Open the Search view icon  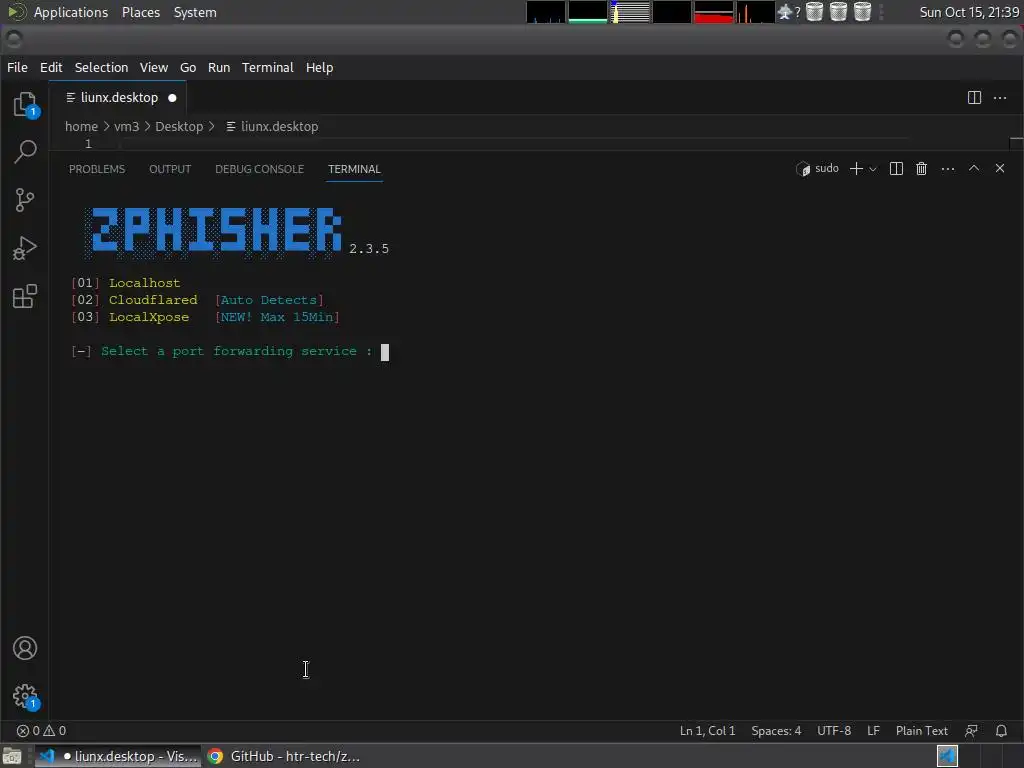(x=25, y=152)
